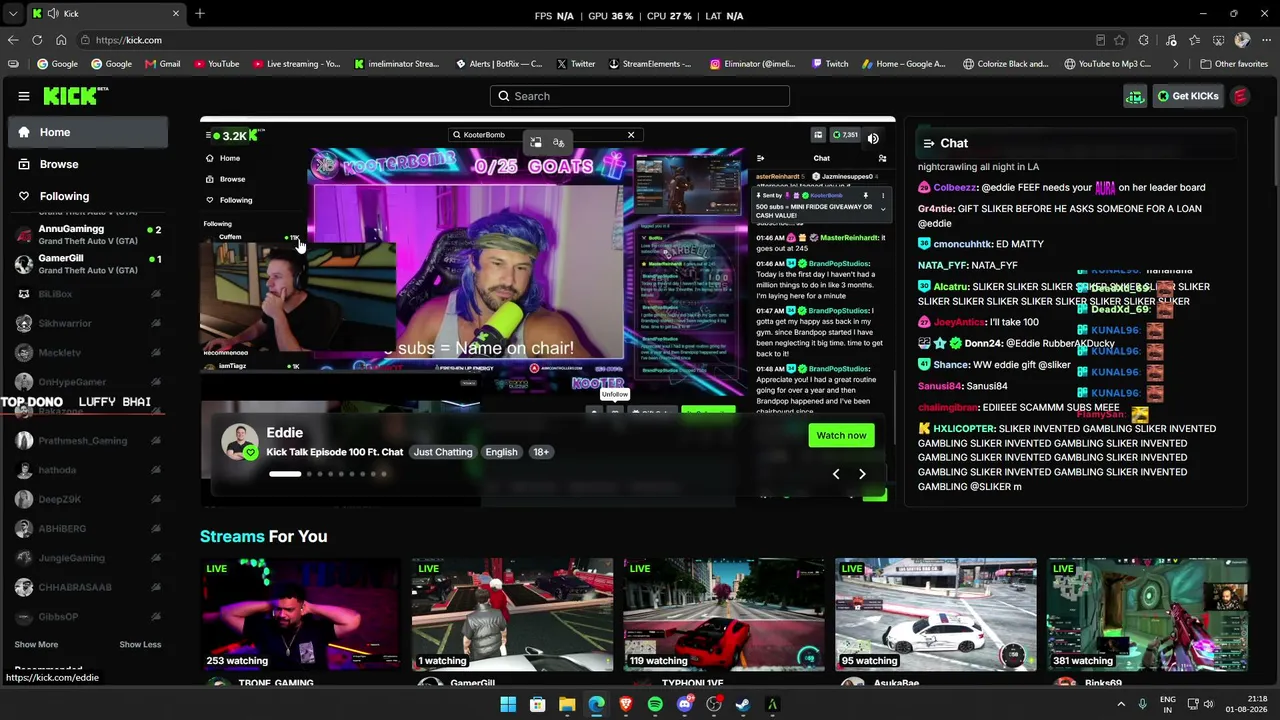Show next featured stream

tap(862, 474)
